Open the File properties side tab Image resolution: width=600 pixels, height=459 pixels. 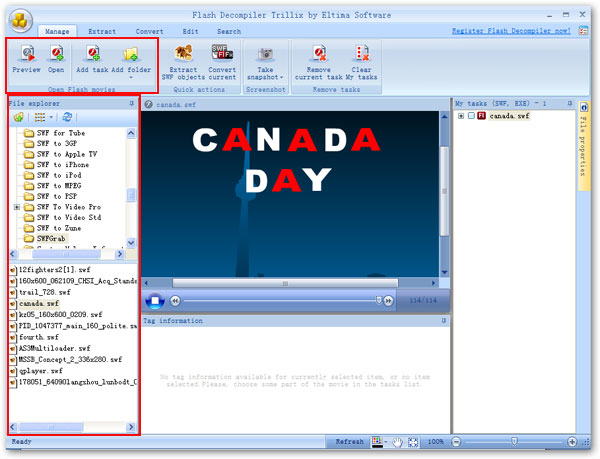point(584,145)
